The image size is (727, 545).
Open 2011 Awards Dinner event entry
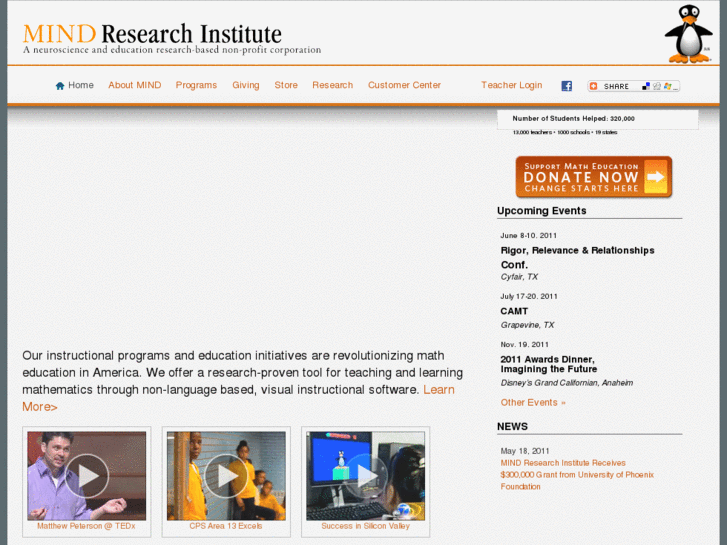click(x=549, y=364)
